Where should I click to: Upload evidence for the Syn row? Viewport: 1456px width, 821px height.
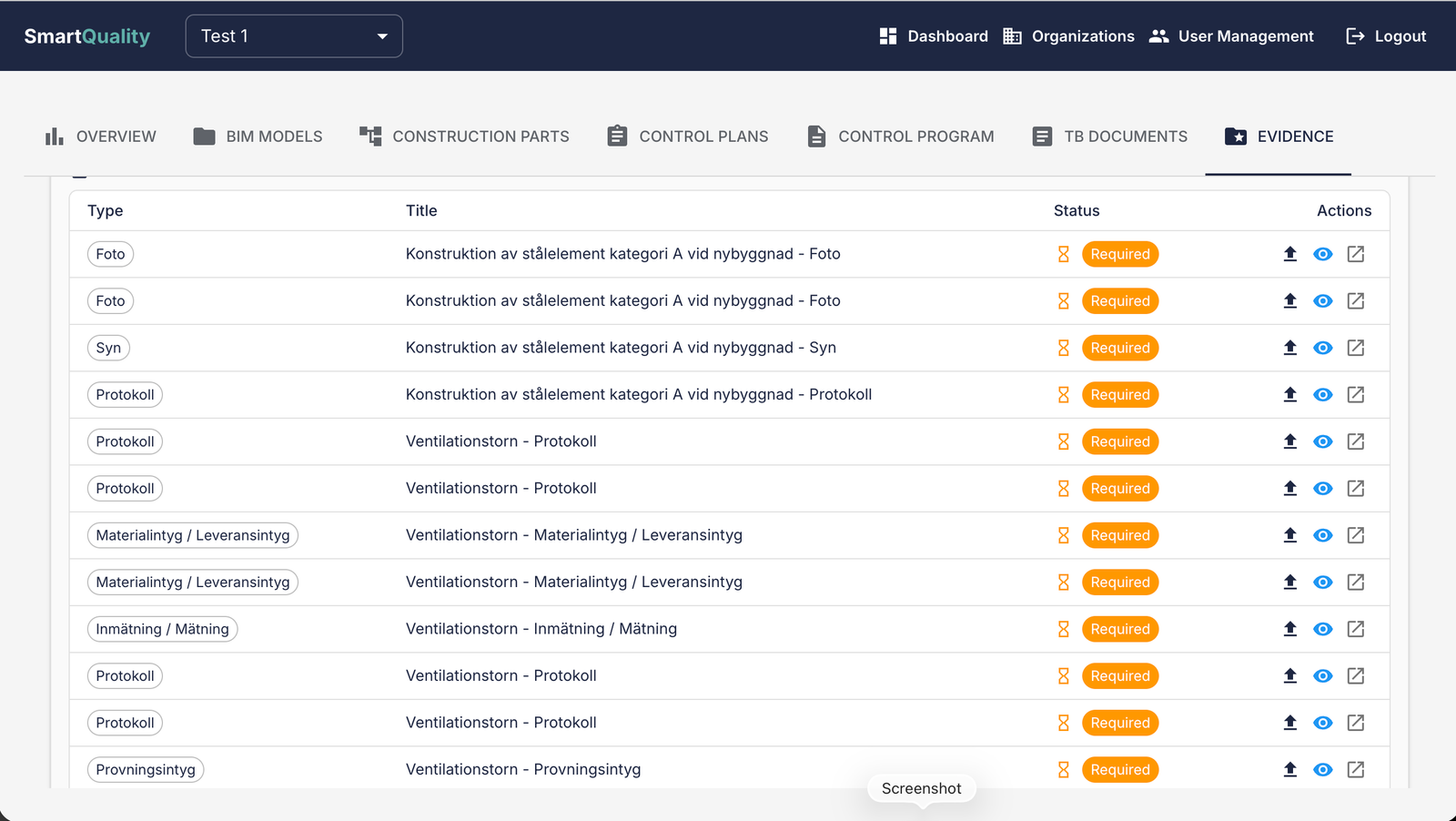[x=1289, y=348]
